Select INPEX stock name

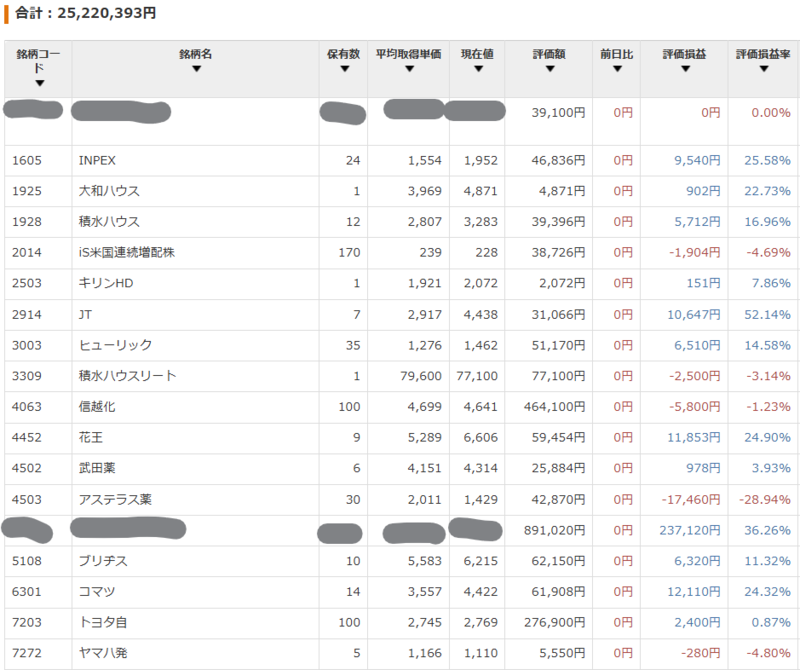[x=97, y=160]
